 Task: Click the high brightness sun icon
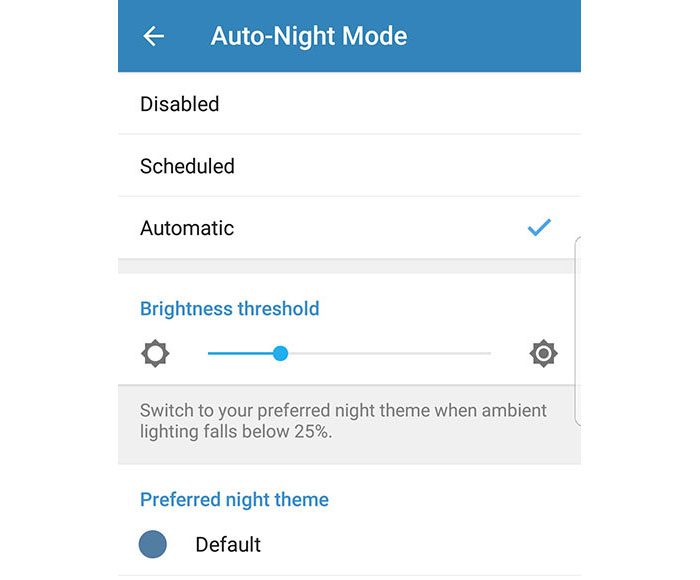pos(543,353)
